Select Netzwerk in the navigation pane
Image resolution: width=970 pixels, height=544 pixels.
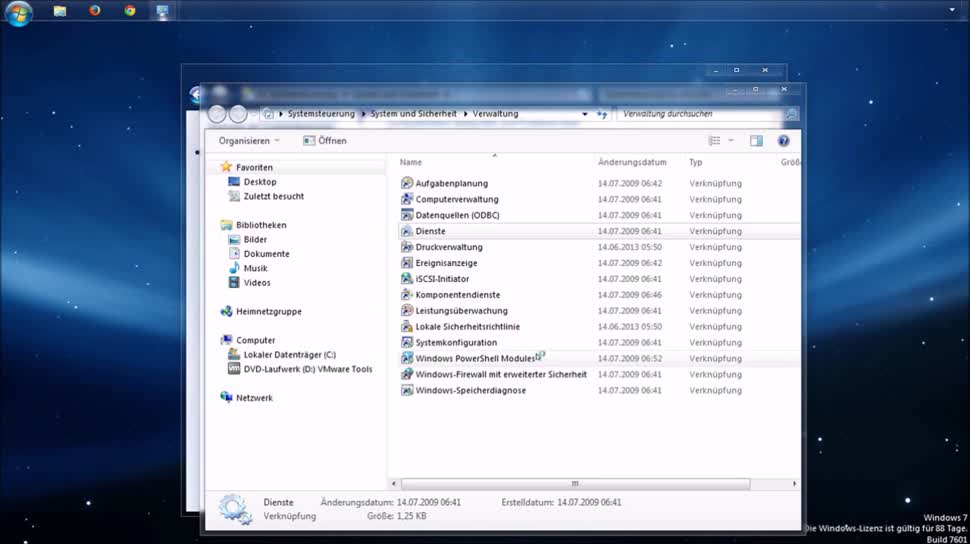pyautogui.click(x=254, y=398)
